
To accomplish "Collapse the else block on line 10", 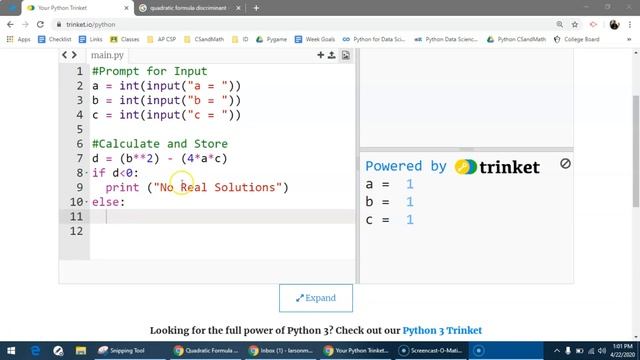I will click(87, 202).
